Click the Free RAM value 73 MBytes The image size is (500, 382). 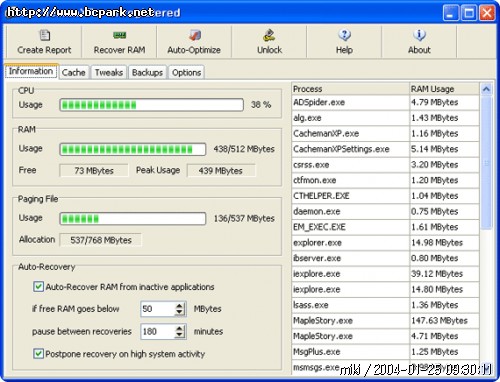(94, 171)
